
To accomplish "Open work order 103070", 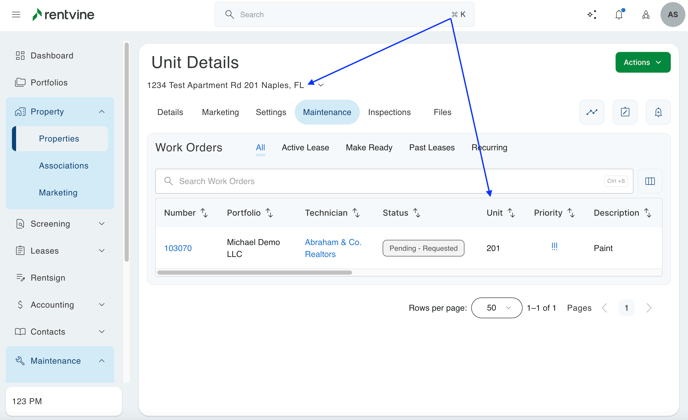I will (x=178, y=248).
